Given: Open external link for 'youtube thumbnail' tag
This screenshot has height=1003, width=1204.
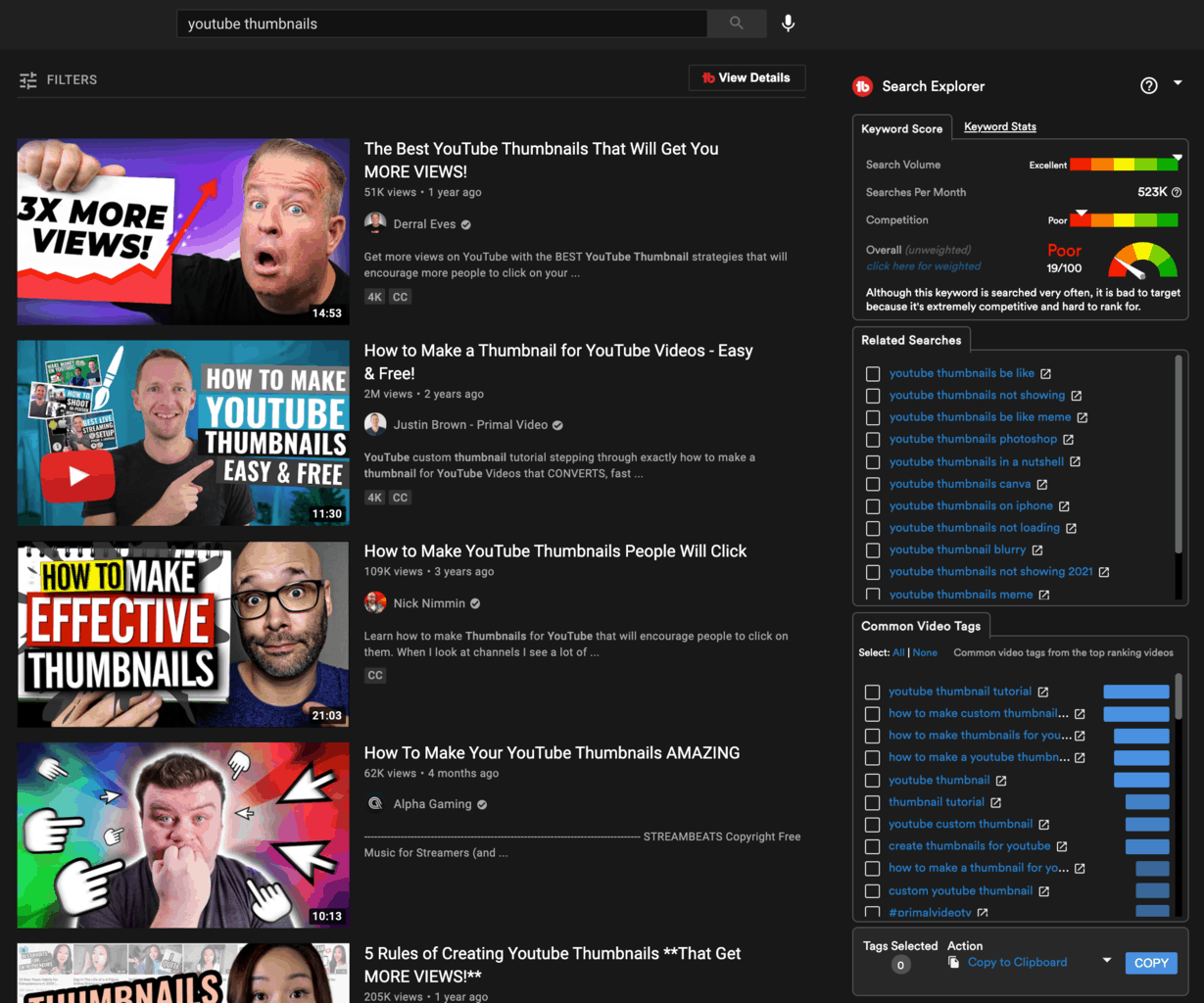Looking at the screenshot, I should tap(1001, 781).
